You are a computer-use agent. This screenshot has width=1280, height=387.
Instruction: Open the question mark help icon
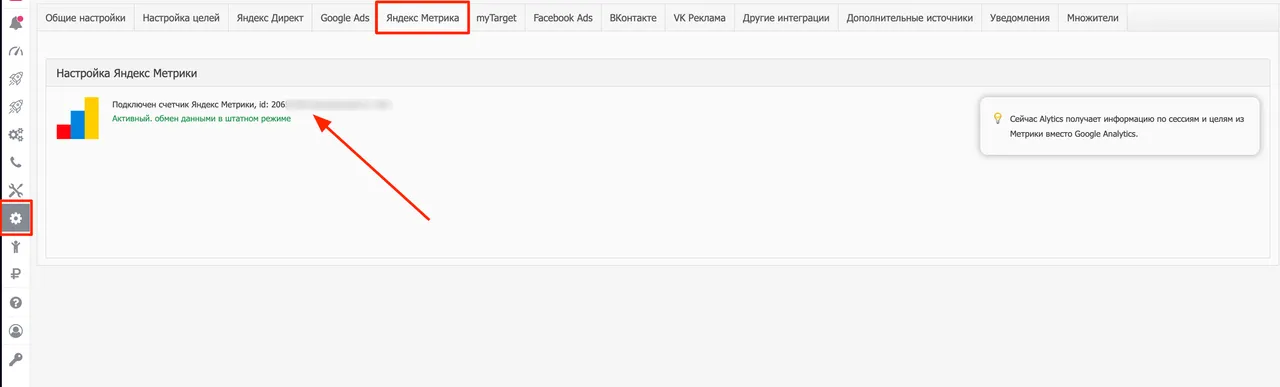click(15, 302)
